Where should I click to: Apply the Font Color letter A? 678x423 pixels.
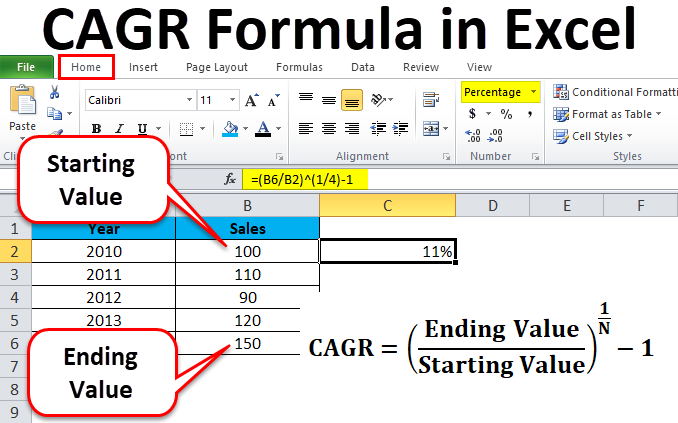tap(263, 129)
